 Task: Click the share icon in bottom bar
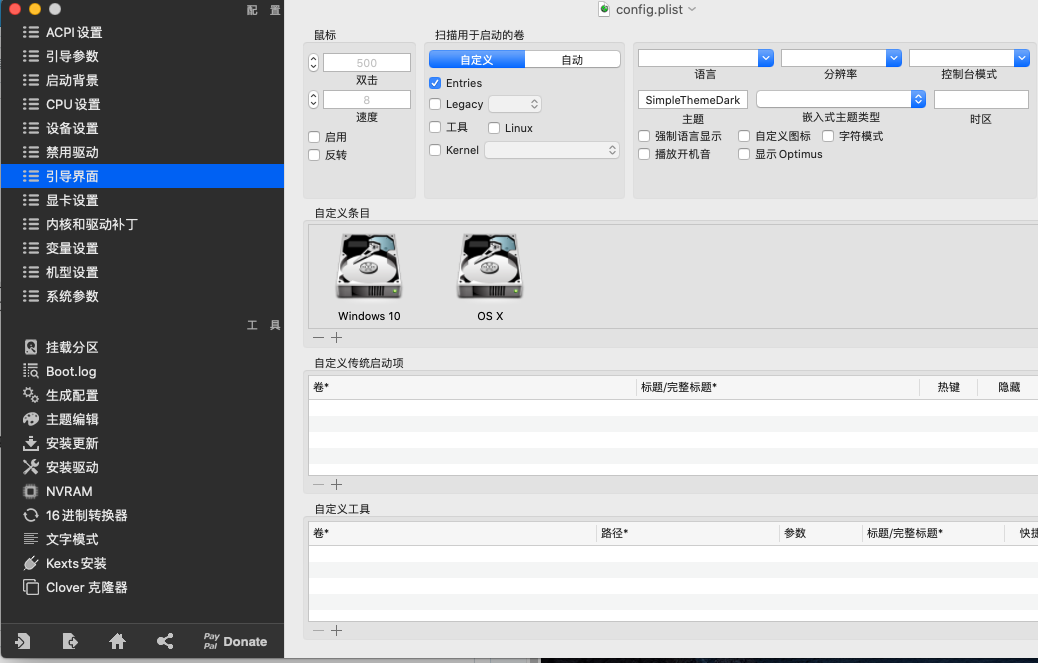165,641
